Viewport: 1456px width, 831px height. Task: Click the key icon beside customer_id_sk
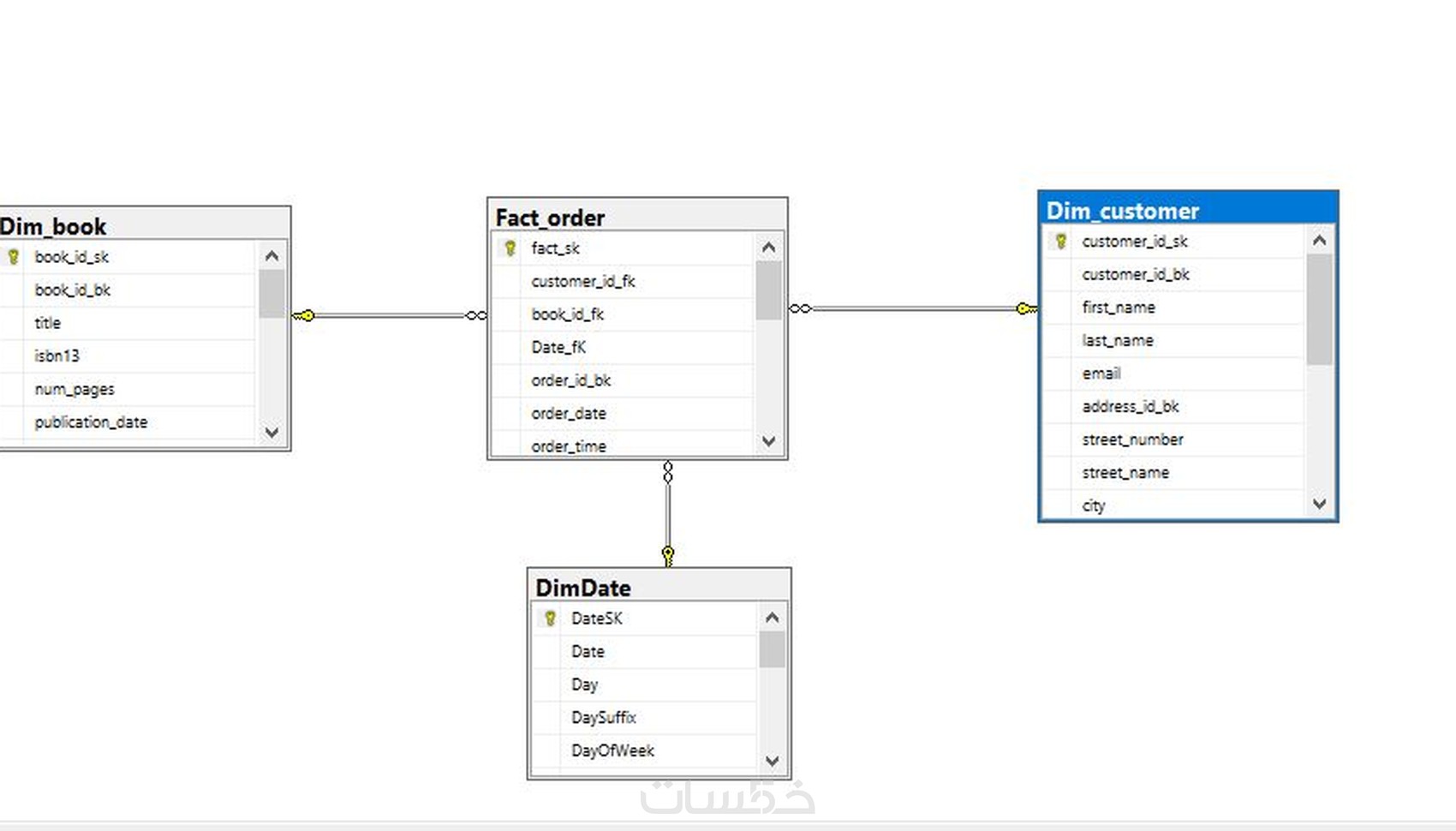pyautogui.click(x=1059, y=242)
